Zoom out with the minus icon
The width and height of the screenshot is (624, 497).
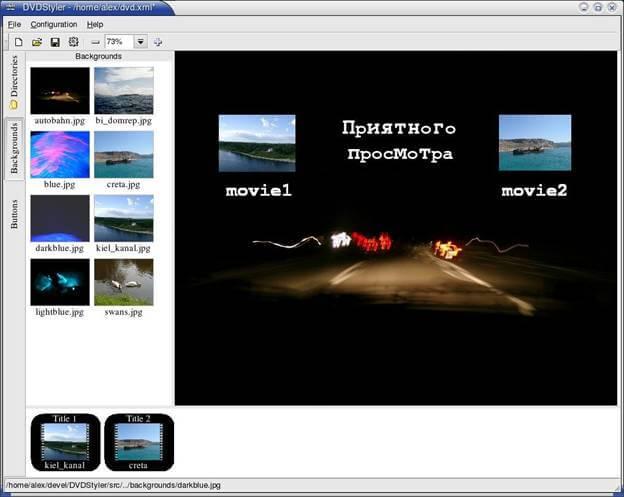pyautogui.click(x=96, y=42)
